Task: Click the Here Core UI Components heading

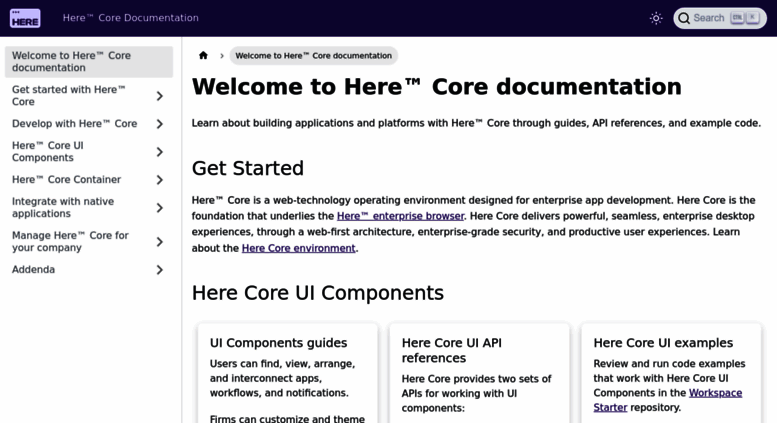Action: (318, 293)
